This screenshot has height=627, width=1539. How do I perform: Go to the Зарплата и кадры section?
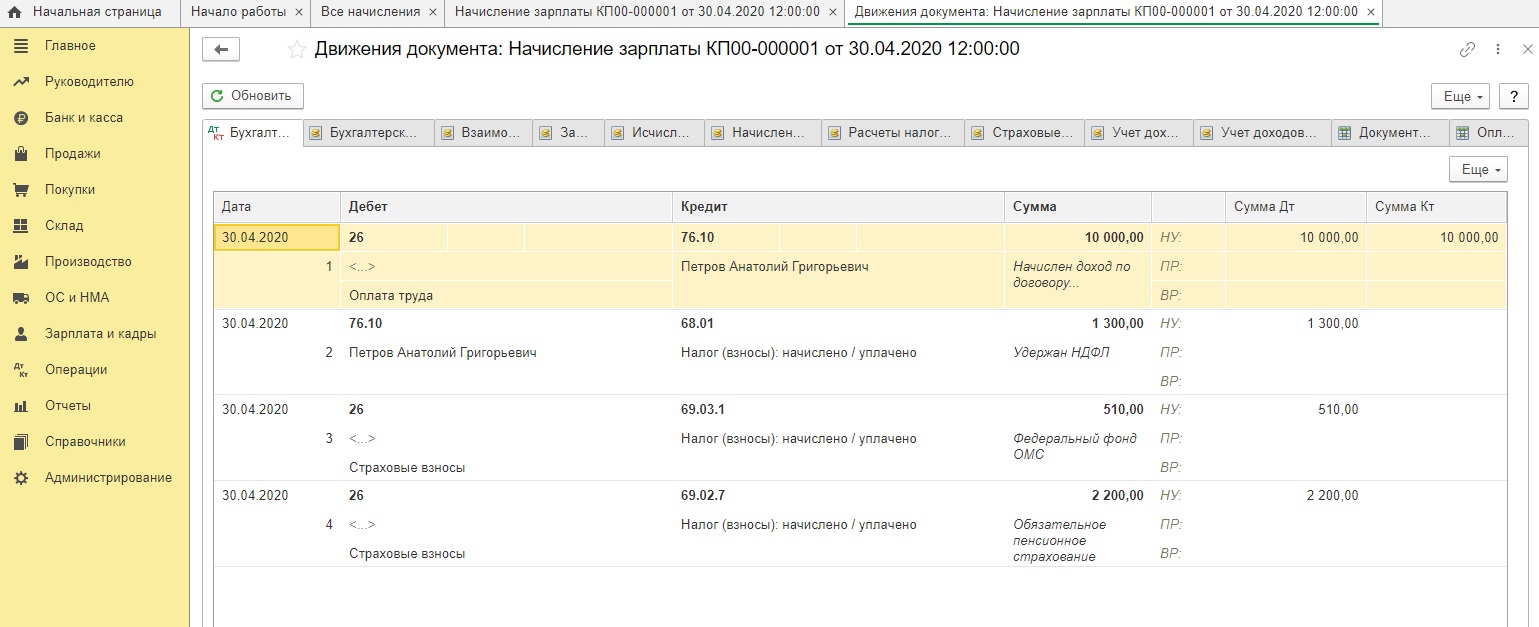100,334
